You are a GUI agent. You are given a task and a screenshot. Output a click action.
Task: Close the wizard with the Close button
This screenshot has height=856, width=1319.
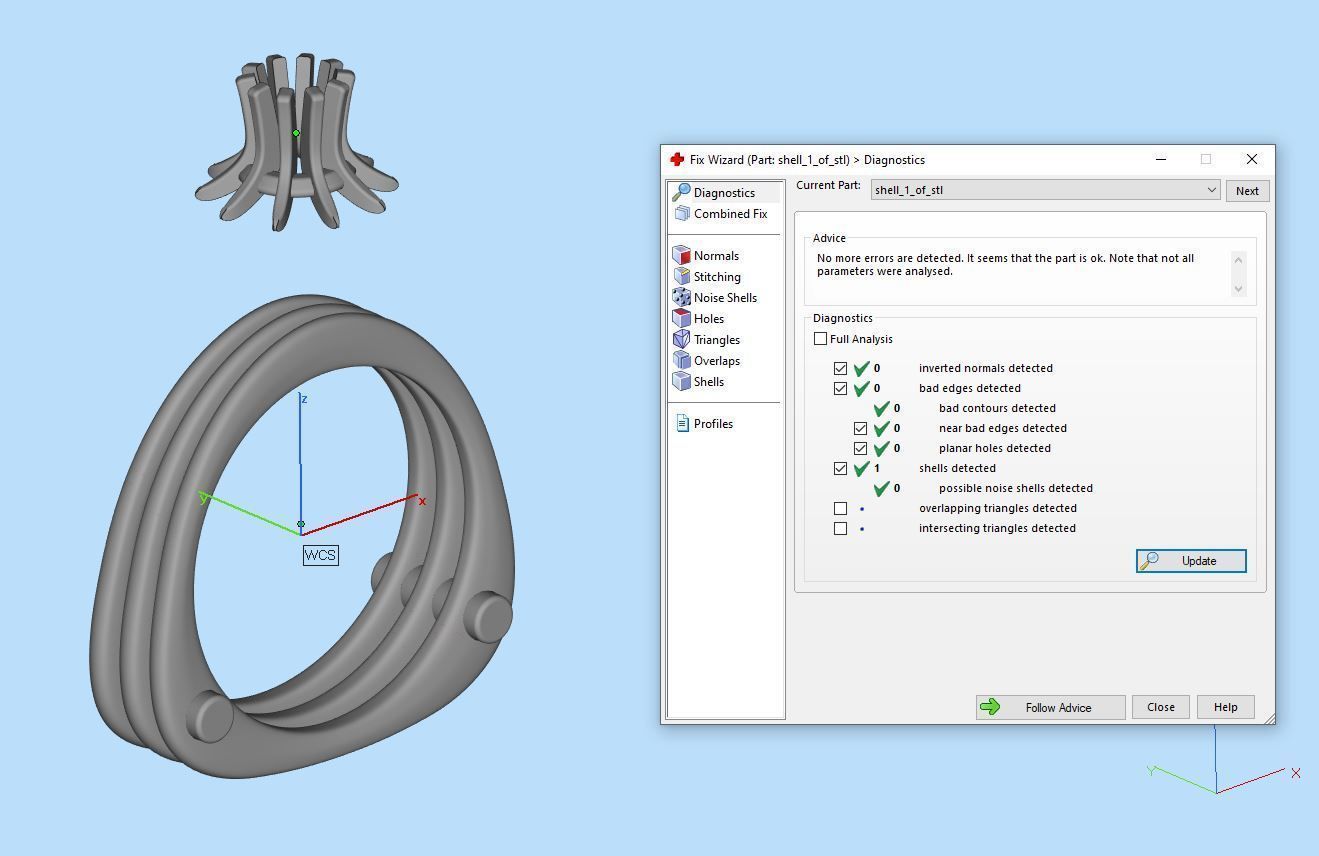pos(1161,707)
